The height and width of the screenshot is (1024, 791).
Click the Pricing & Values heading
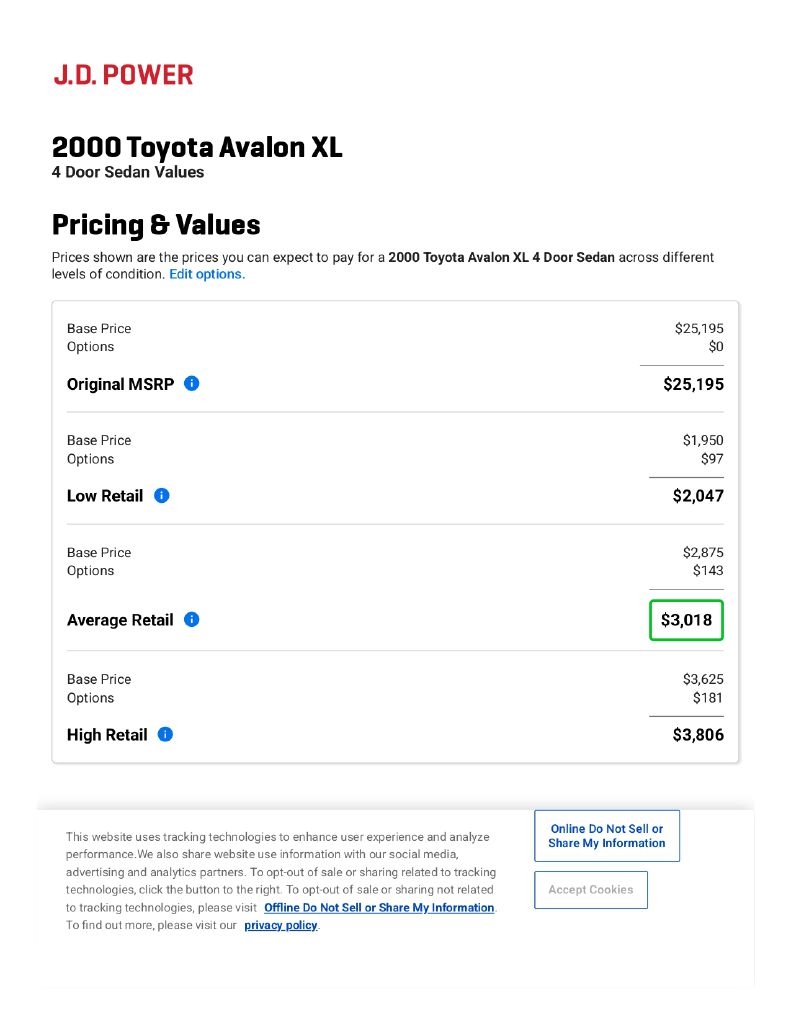(x=156, y=224)
